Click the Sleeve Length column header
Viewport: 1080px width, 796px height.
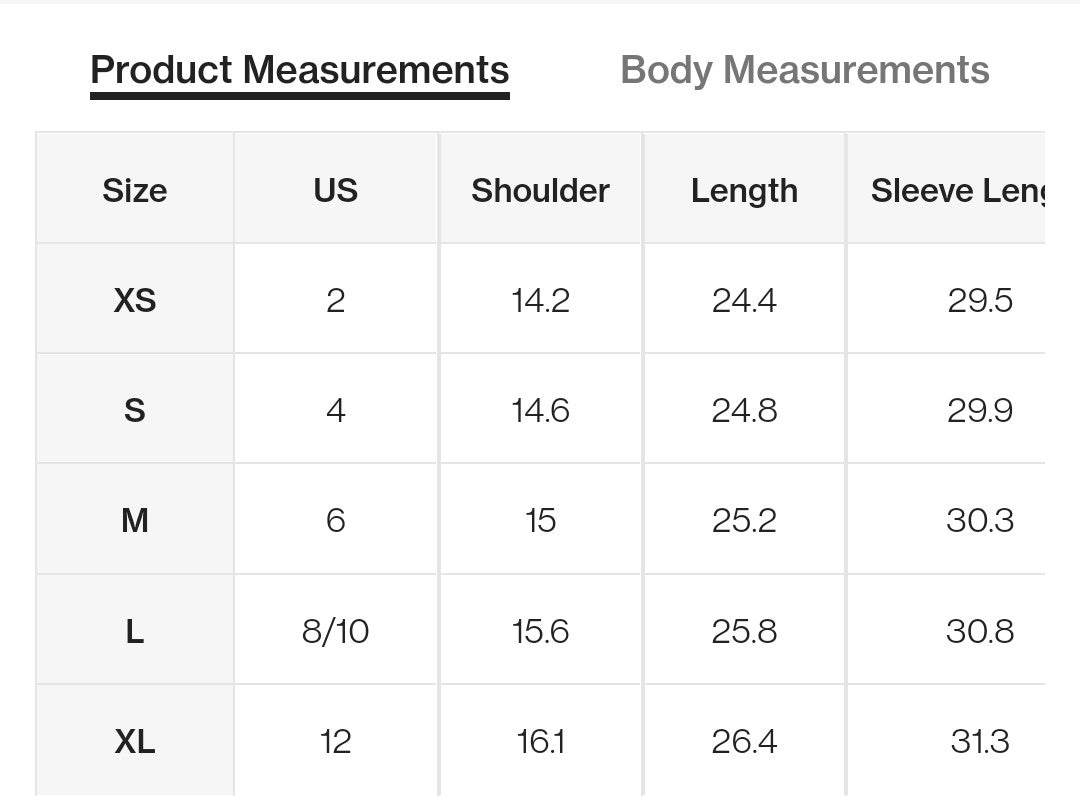[x=956, y=190]
